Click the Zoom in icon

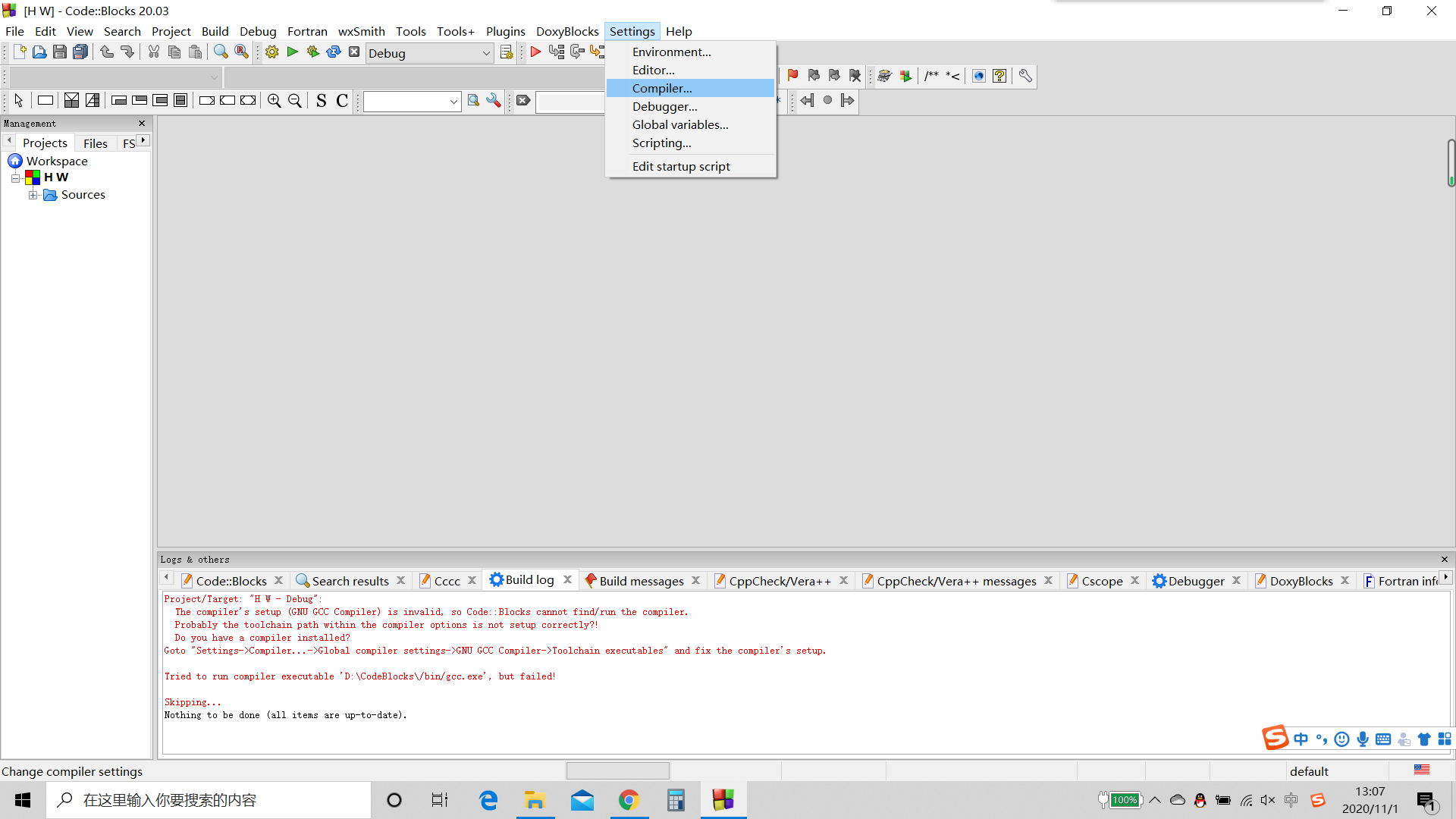coord(275,101)
